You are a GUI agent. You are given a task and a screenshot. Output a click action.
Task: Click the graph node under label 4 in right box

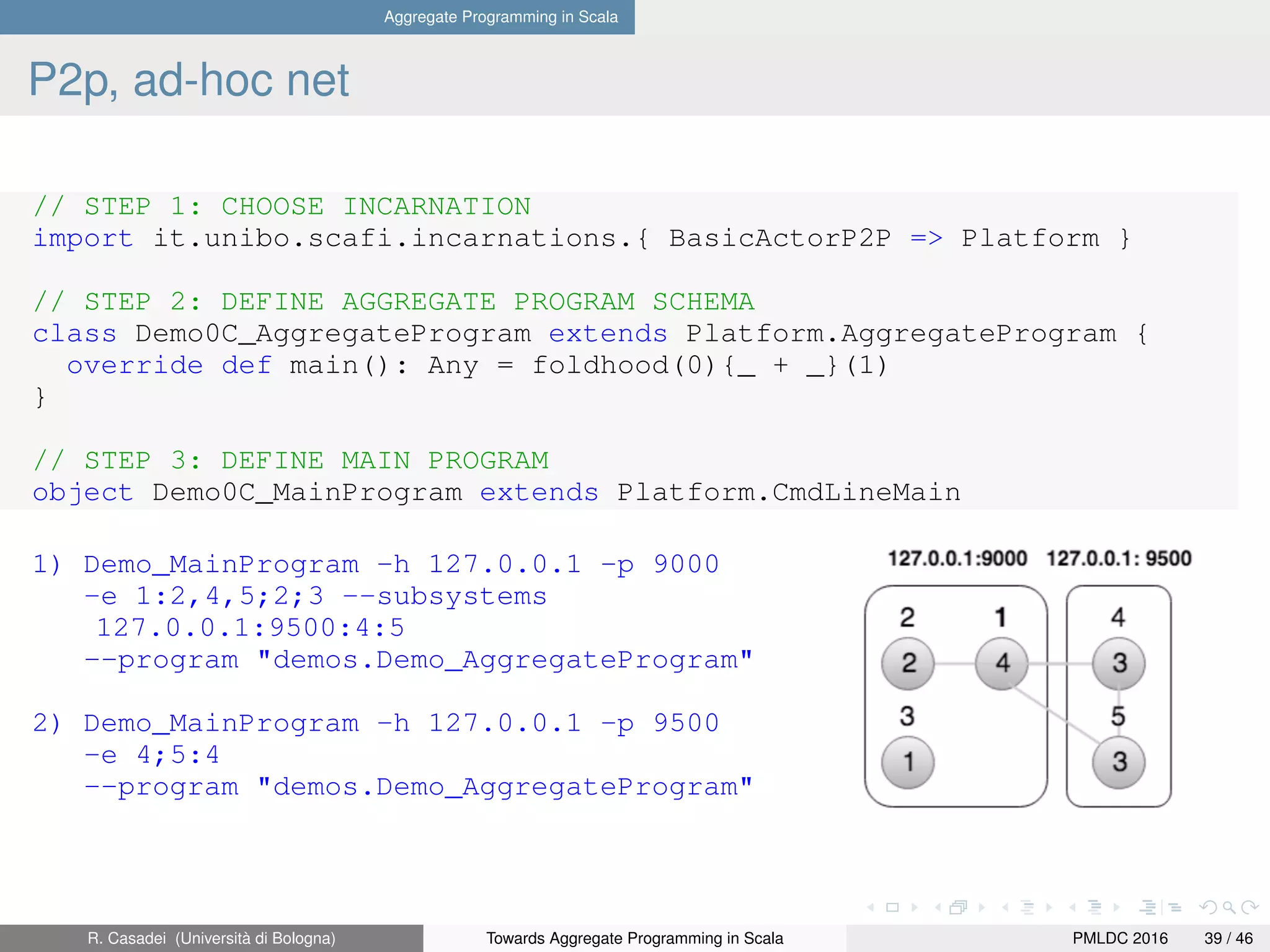(x=1119, y=663)
